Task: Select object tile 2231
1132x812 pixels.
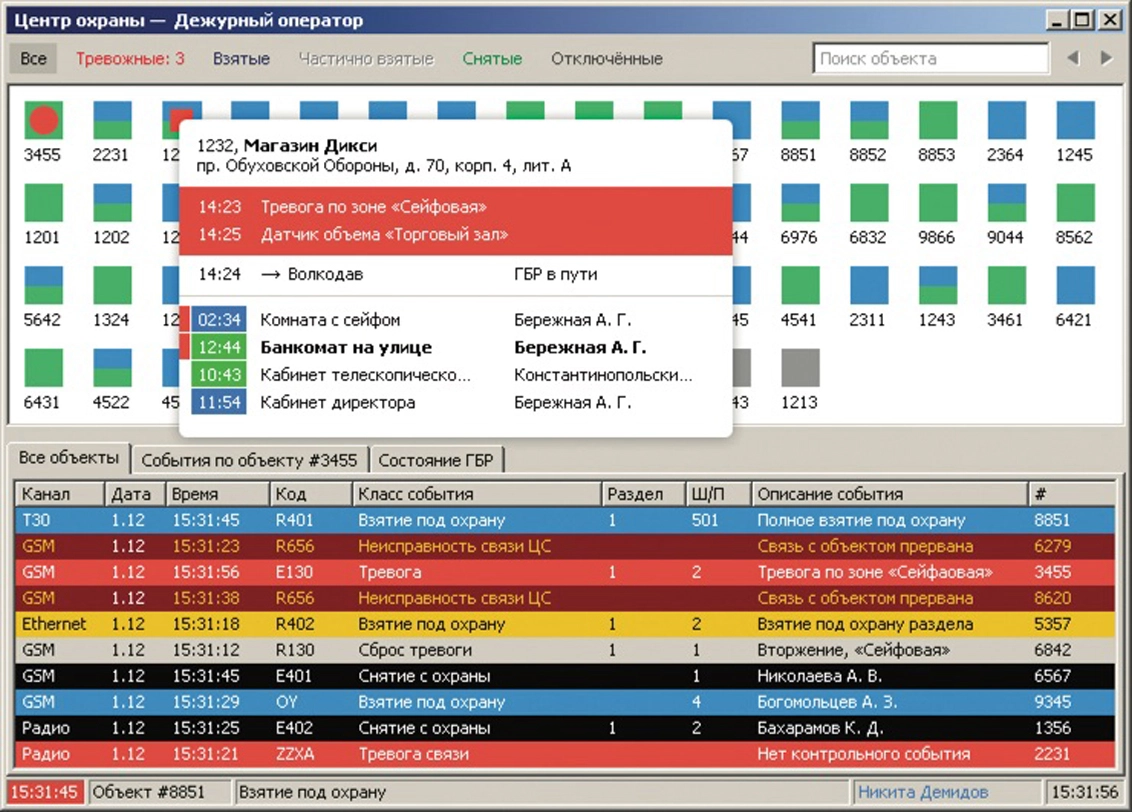Action: coord(111,121)
